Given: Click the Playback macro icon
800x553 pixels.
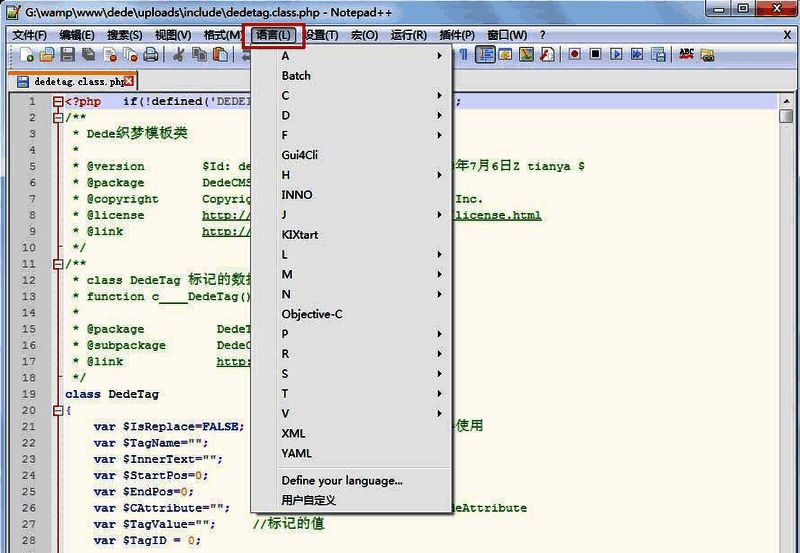Looking at the screenshot, I should click(x=615, y=54).
